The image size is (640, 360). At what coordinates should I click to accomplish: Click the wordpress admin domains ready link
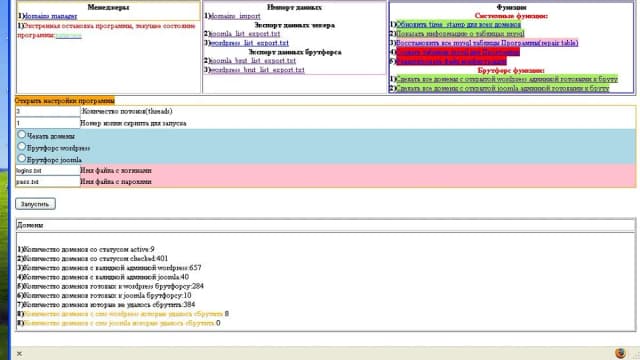pyautogui.click(x=507, y=79)
